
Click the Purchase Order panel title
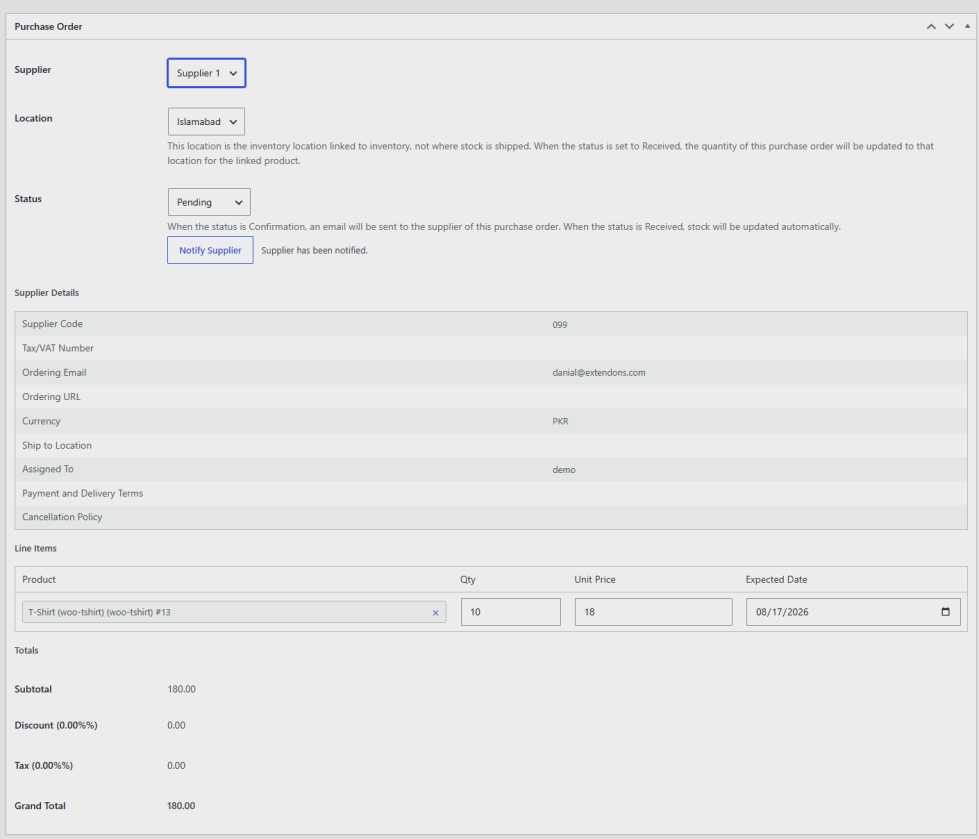(48, 26)
